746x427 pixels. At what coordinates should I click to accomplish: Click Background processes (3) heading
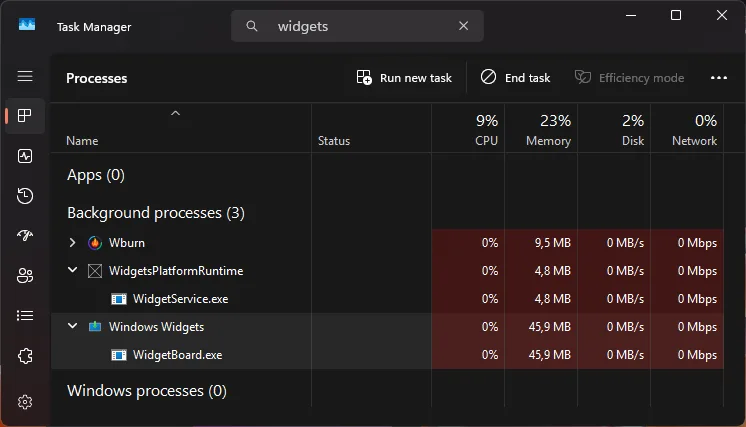[156, 213]
